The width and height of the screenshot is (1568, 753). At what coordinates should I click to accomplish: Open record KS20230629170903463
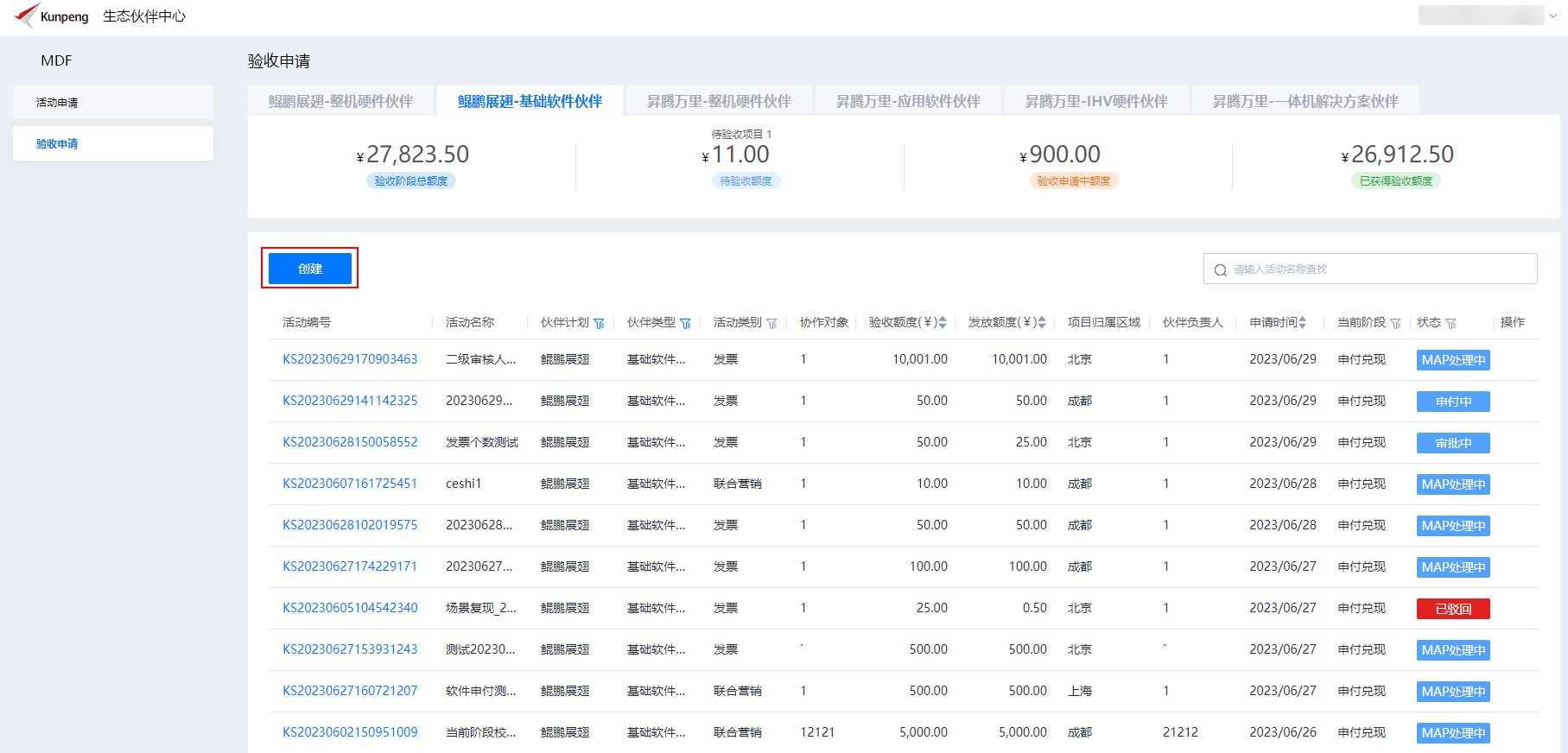[350, 359]
